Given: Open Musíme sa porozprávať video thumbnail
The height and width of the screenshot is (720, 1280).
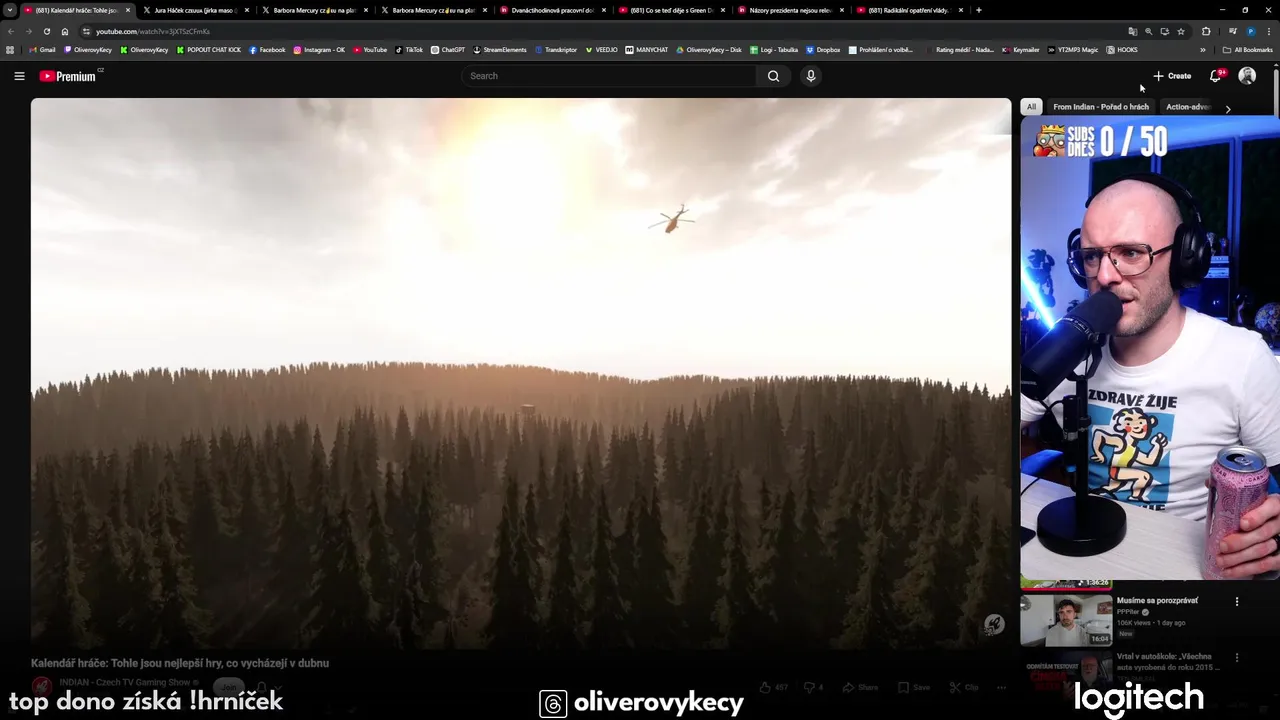Looking at the screenshot, I should (1066, 620).
